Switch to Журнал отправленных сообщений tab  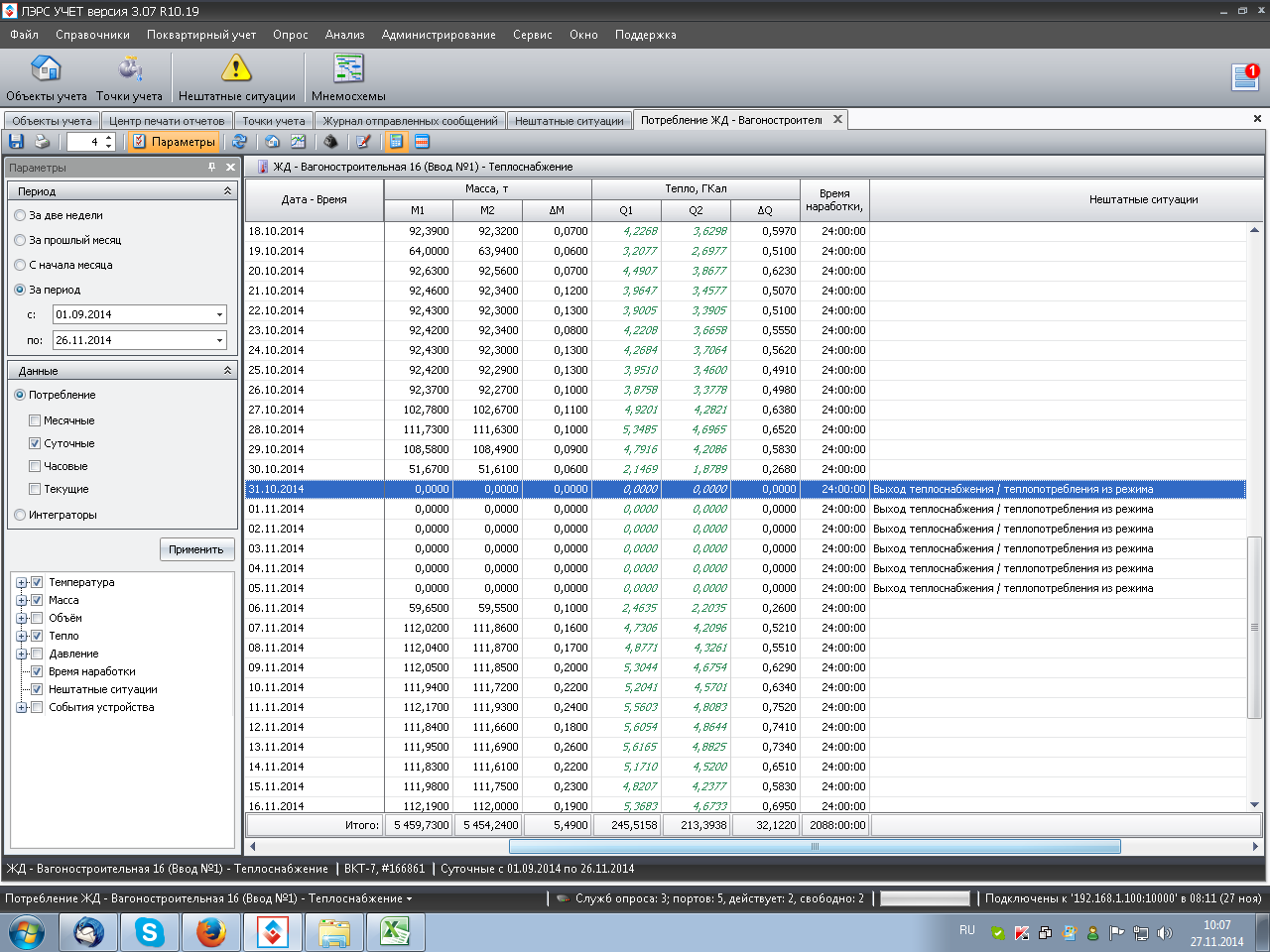coord(410,121)
